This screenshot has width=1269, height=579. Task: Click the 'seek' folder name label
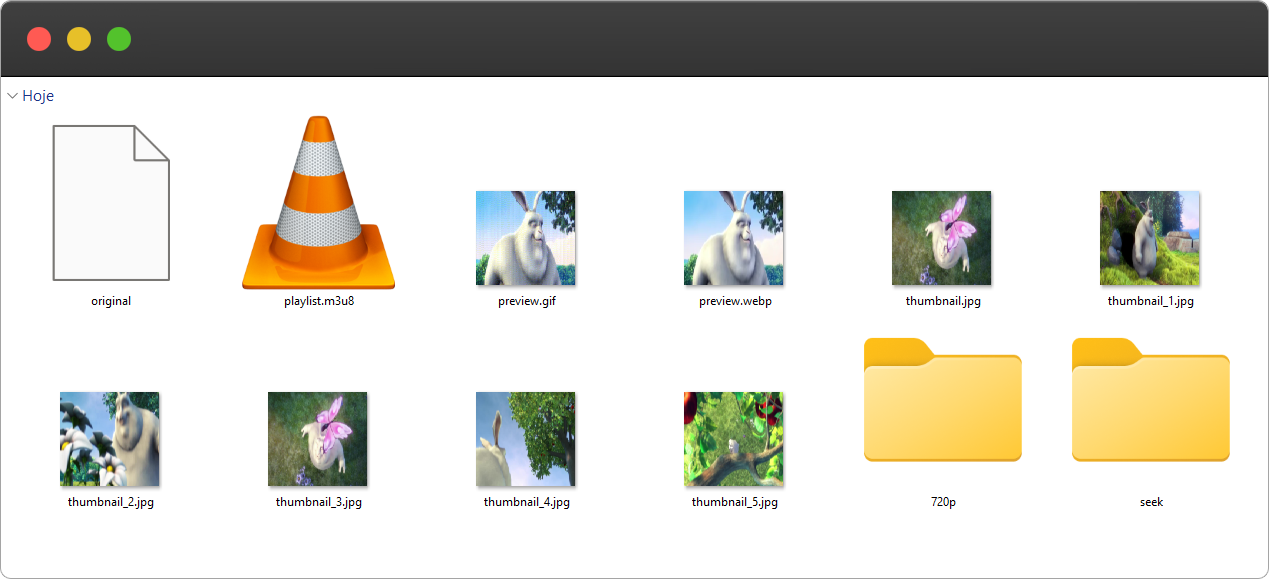1151,502
